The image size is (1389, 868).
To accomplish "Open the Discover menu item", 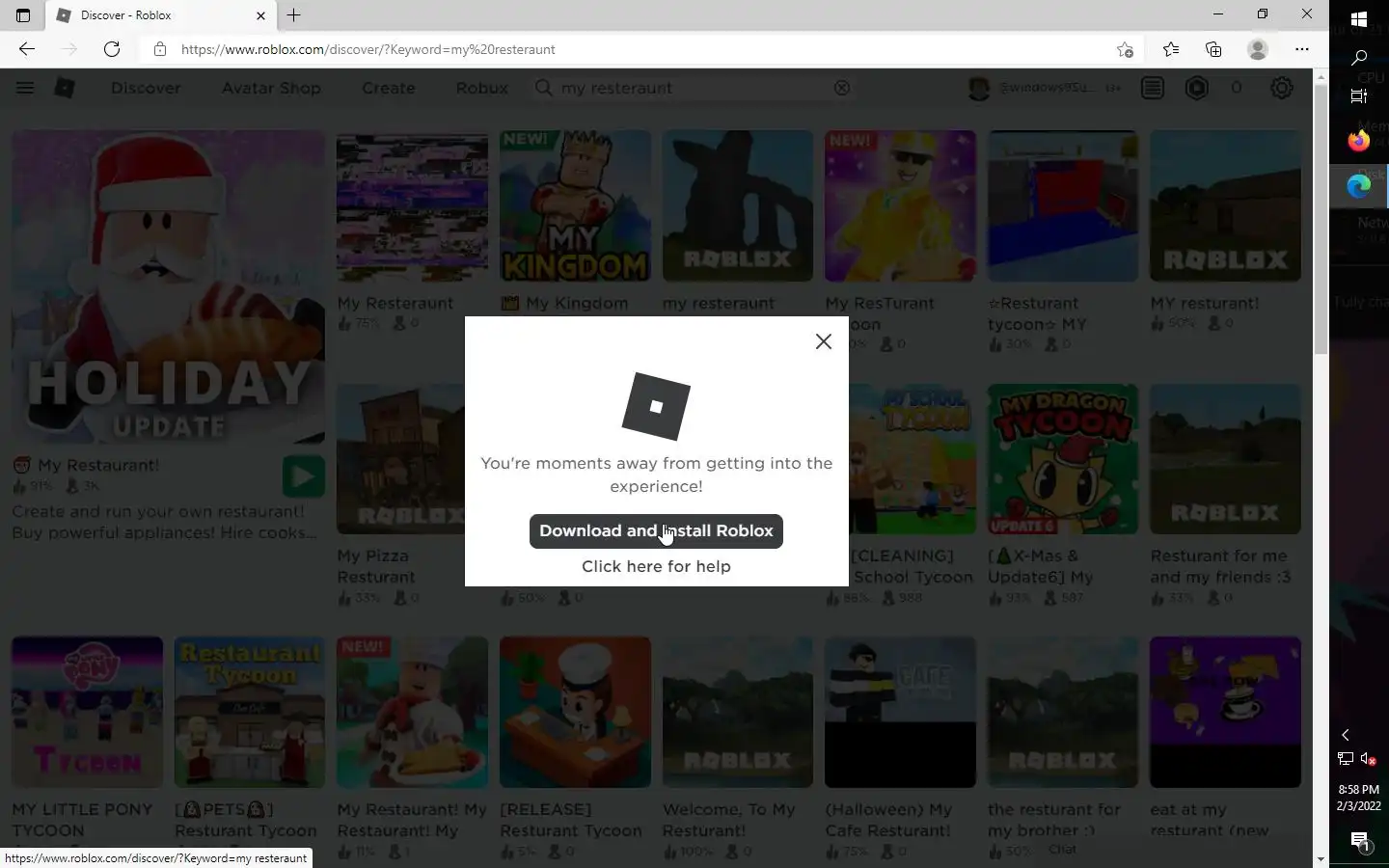I will [x=146, y=88].
